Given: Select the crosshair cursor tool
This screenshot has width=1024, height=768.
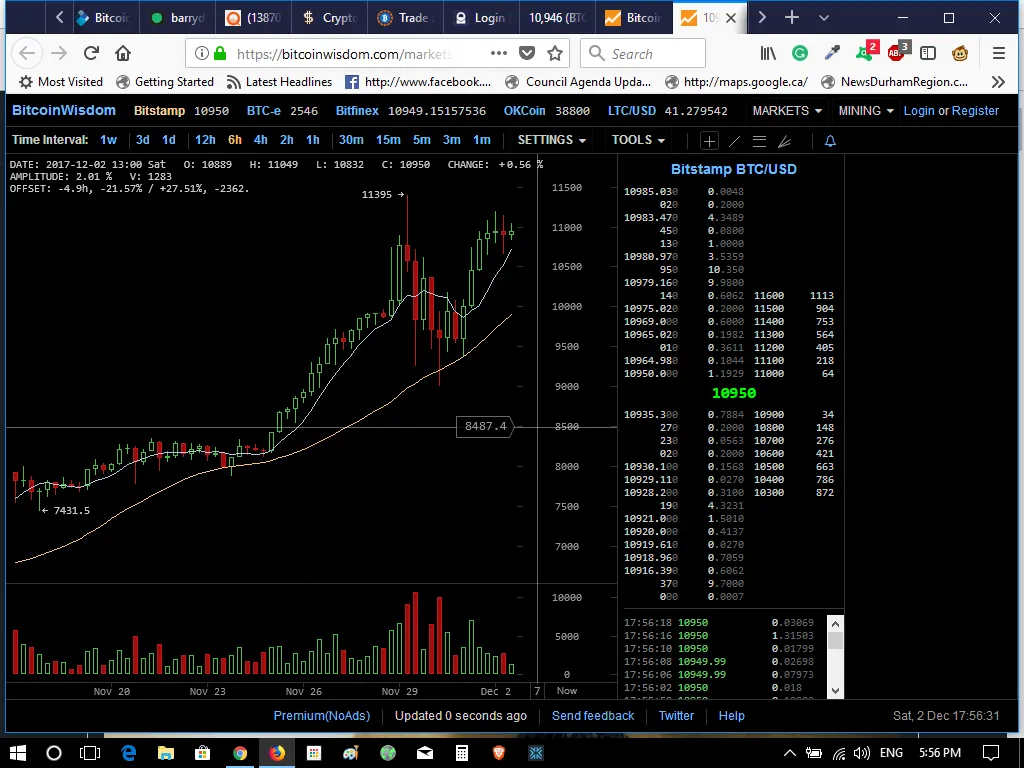Looking at the screenshot, I should (709, 140).
